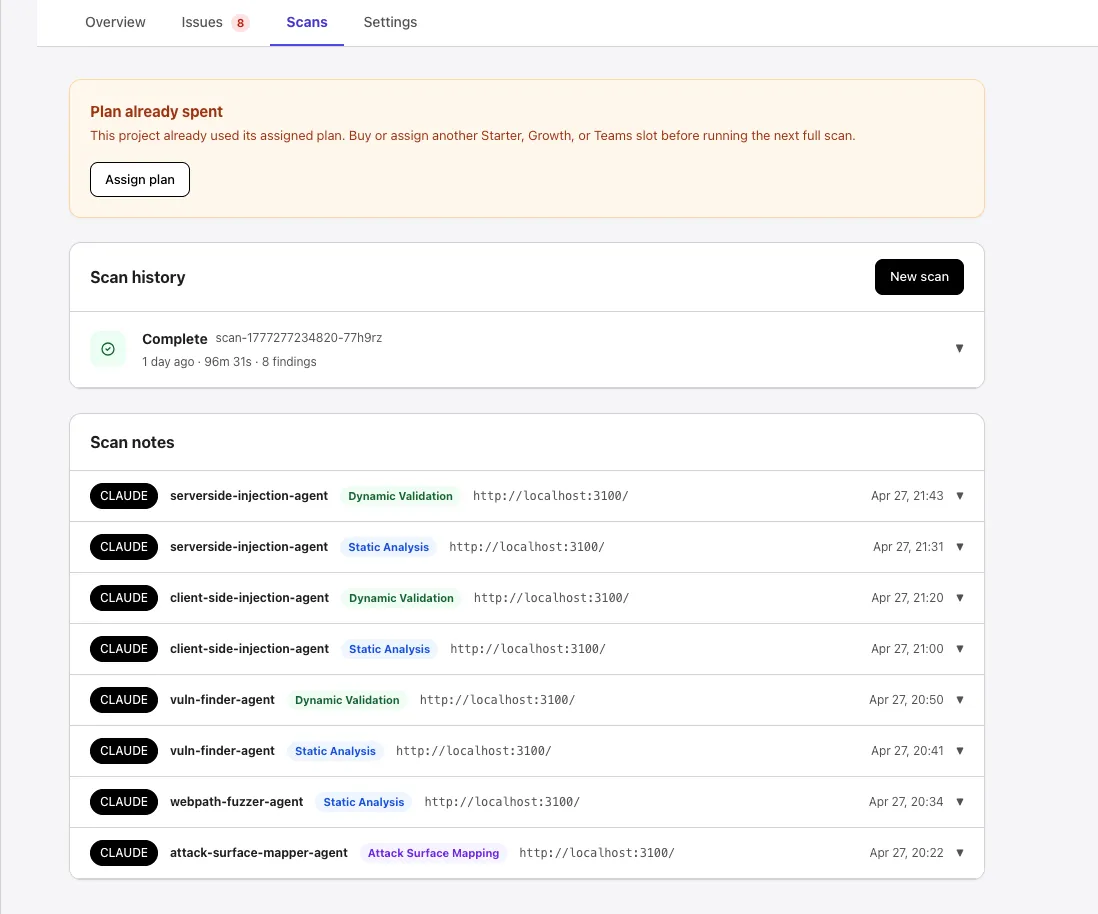This screenshot has height=914, width=1098.
Task: Expand the Apr 27, 21:20 client-side-injection-agent note
Action: (959, 598)
